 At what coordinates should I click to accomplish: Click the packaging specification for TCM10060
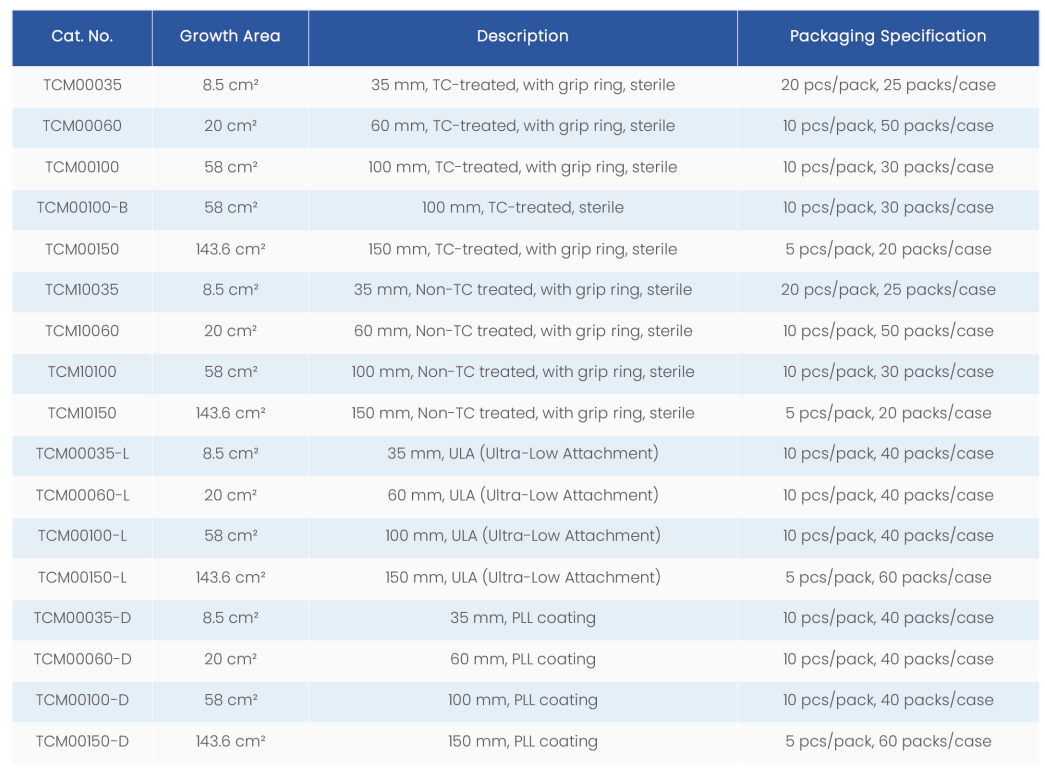pos(888,331)
